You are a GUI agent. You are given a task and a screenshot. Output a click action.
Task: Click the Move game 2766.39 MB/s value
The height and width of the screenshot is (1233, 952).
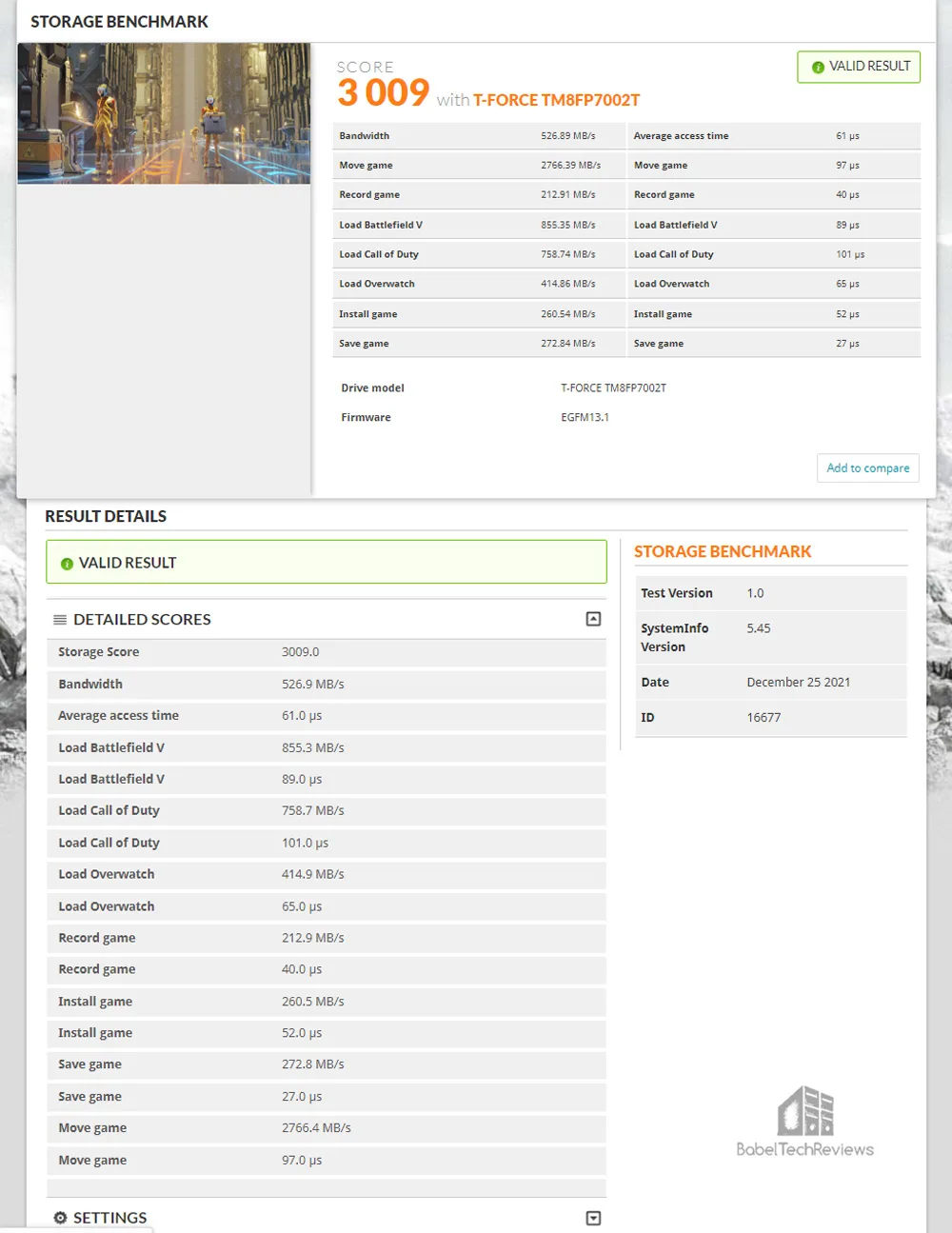[570, 166]
